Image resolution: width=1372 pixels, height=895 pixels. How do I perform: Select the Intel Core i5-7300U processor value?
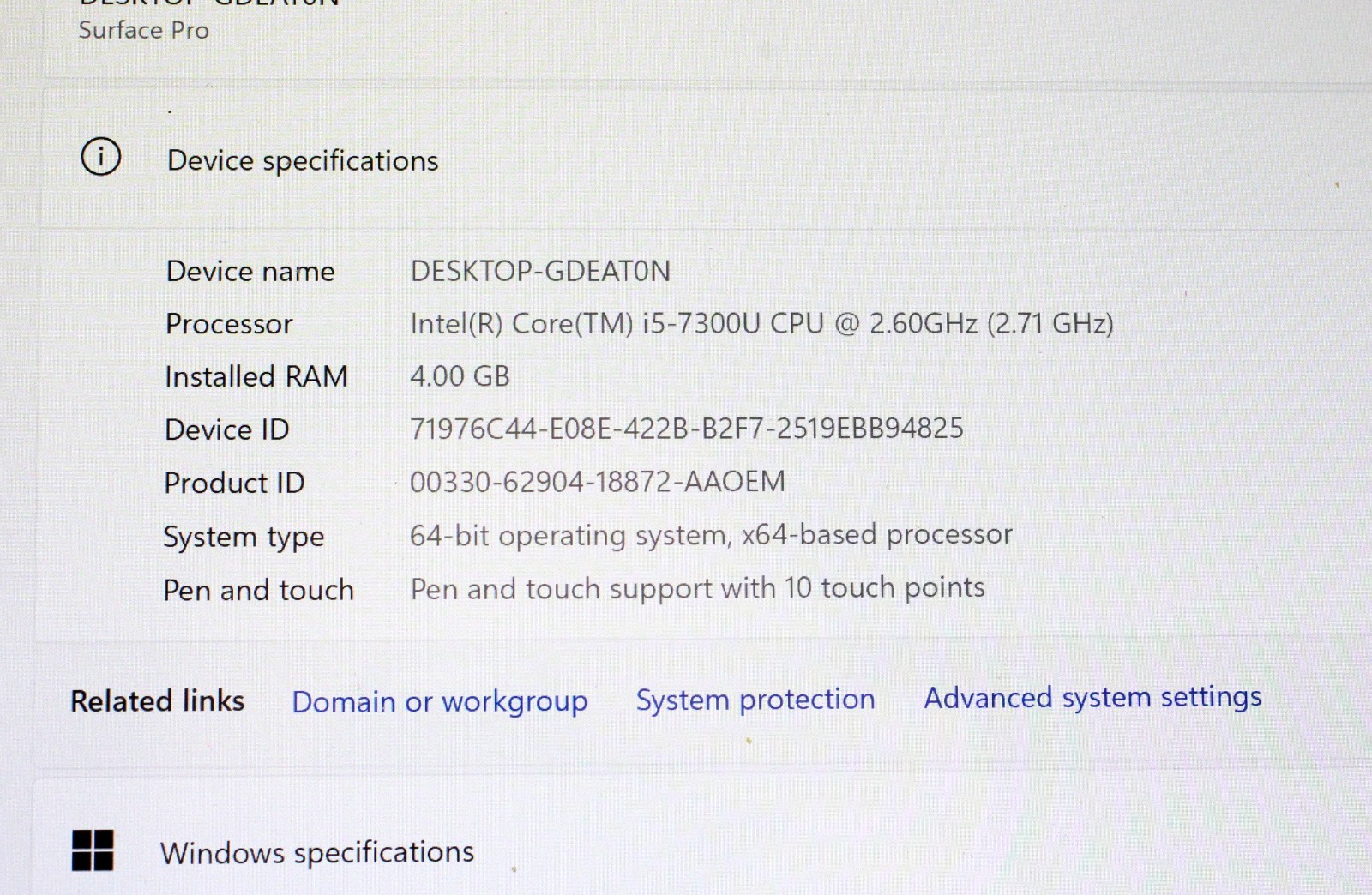(761, 323)
